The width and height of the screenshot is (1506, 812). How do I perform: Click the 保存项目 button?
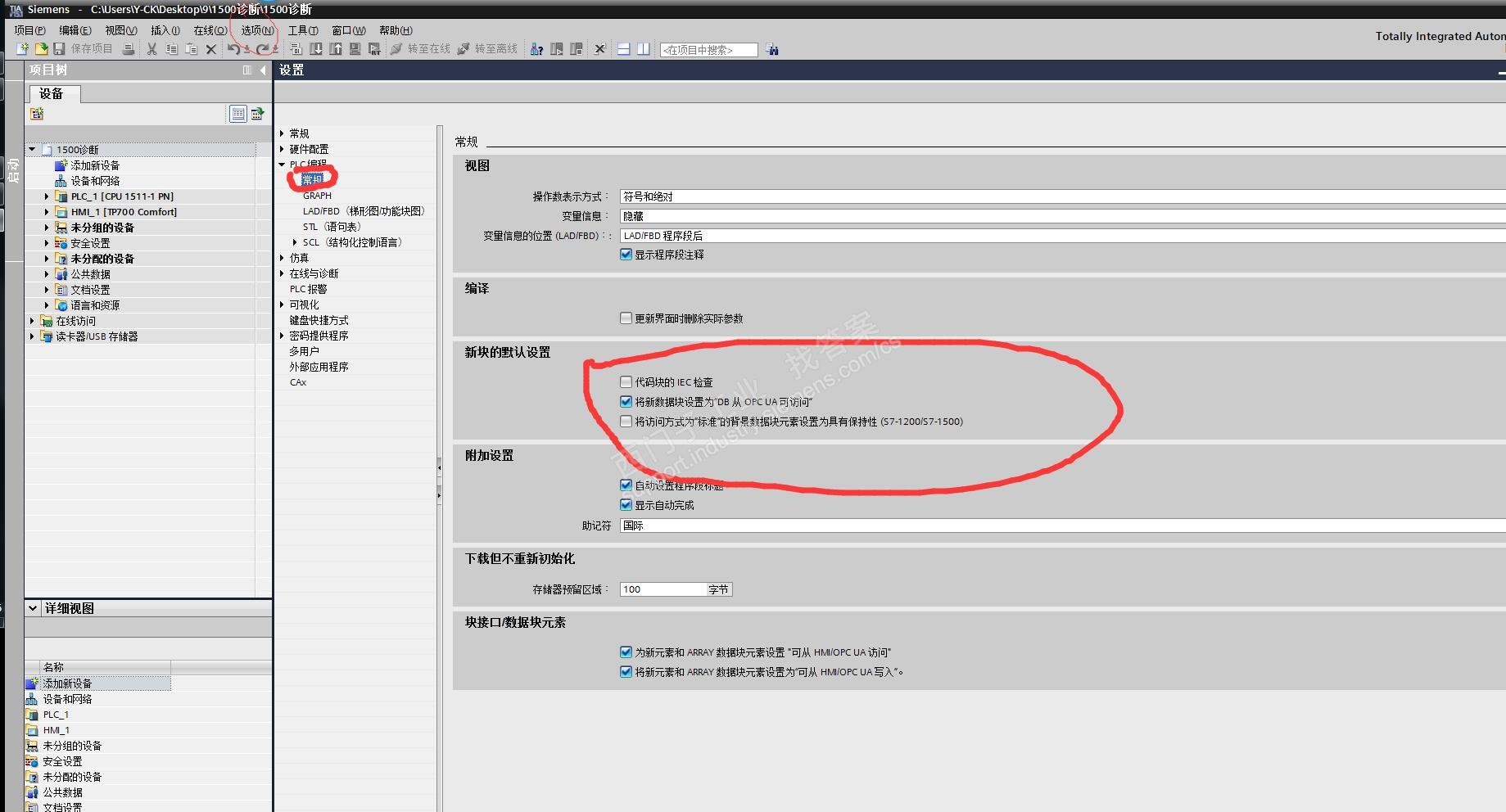[83, 49]
